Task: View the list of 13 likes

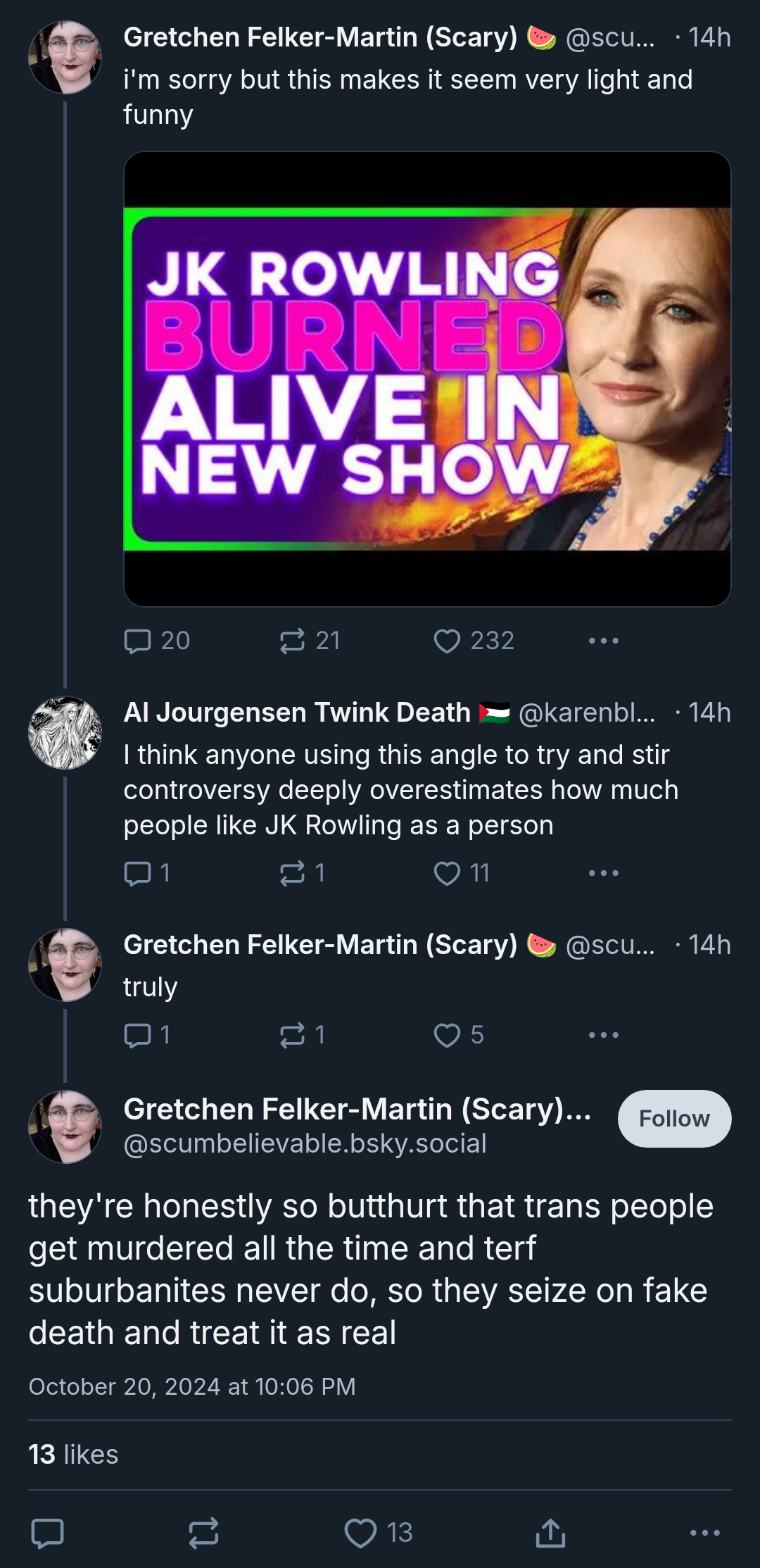Action: 73,1455
